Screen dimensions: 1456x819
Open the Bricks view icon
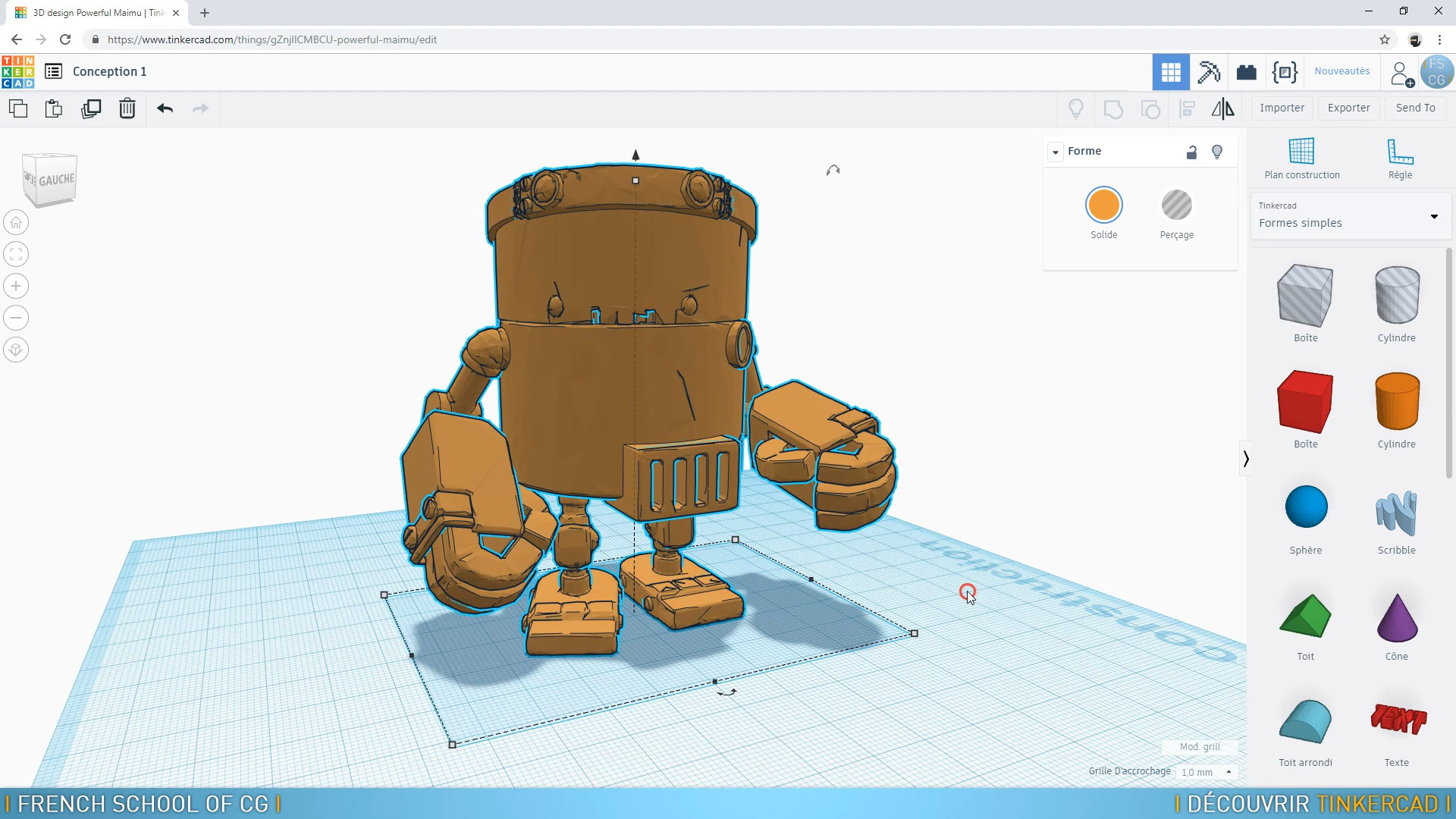[x=1246, y=72]
